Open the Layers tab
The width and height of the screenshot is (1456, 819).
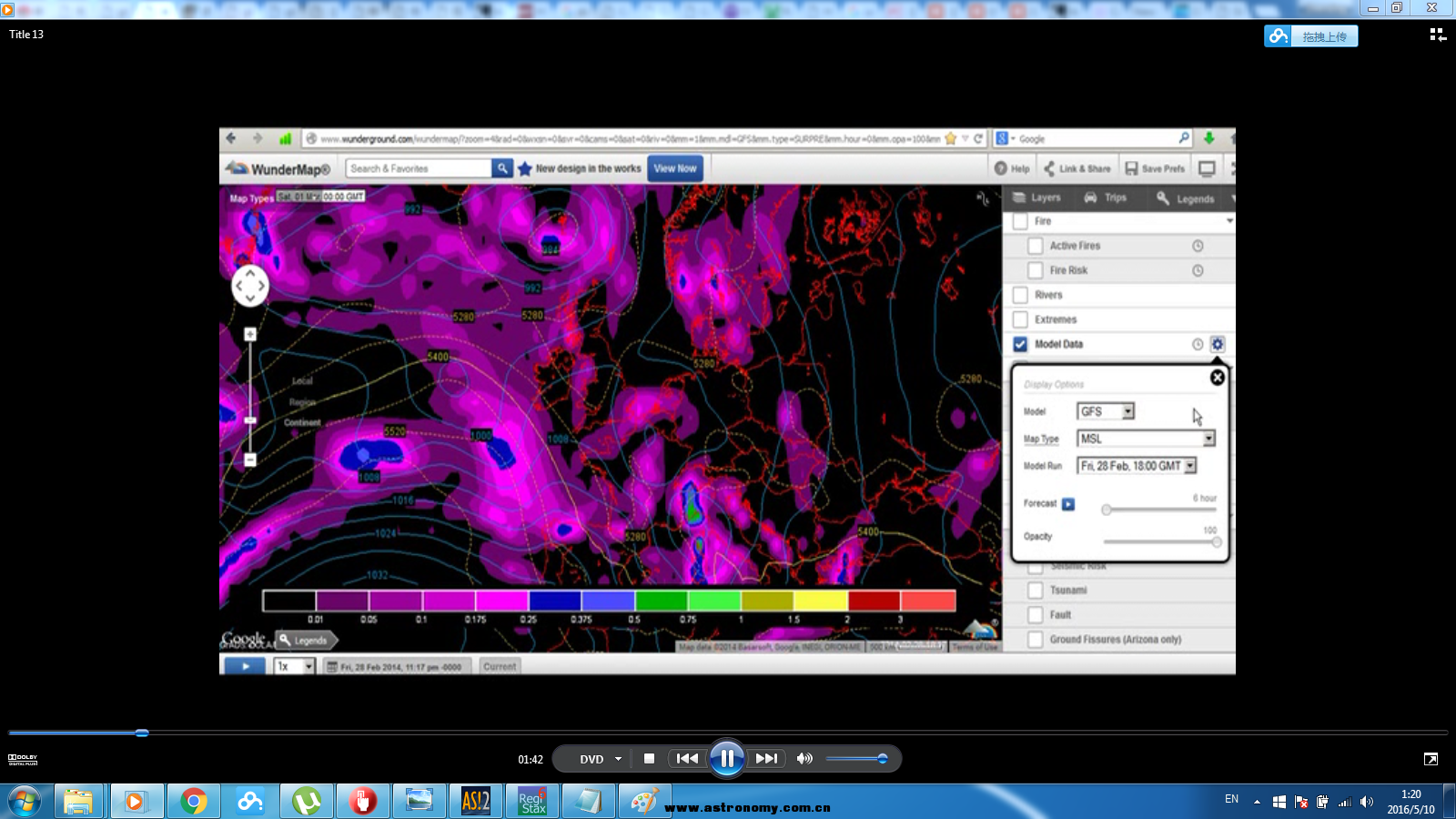1036,197
